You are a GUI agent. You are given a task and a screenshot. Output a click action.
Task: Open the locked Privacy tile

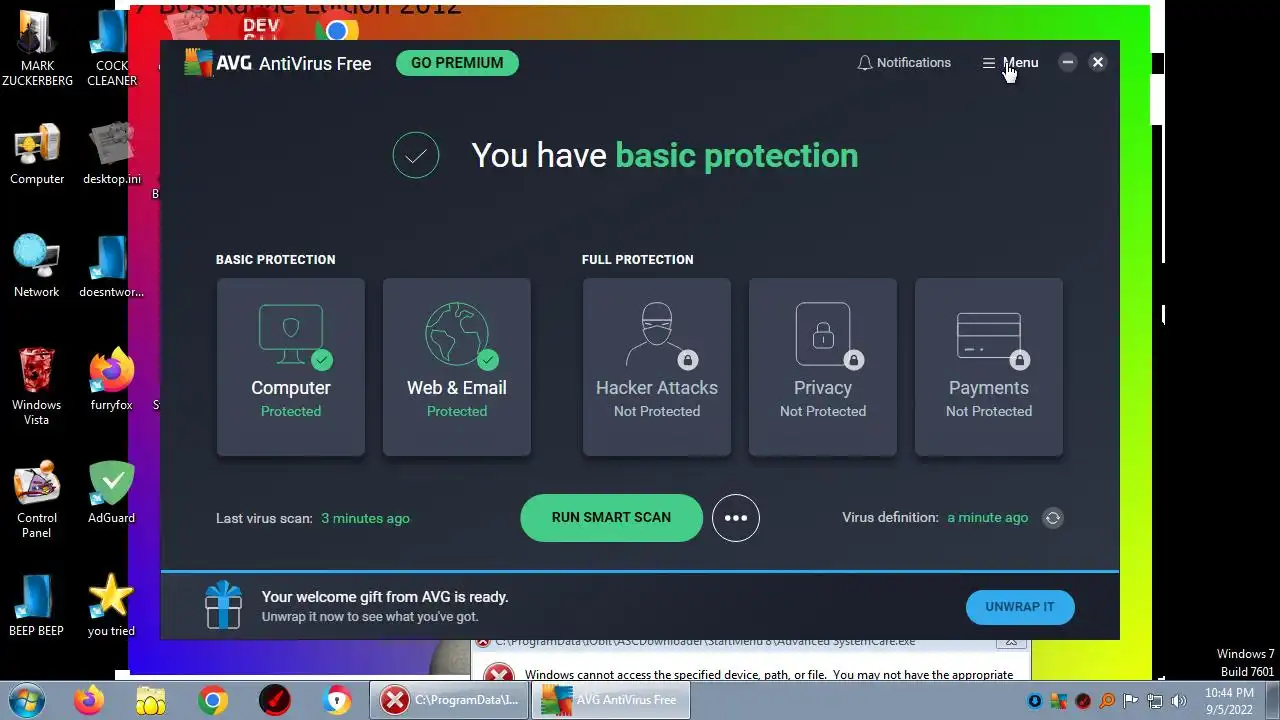823,367
